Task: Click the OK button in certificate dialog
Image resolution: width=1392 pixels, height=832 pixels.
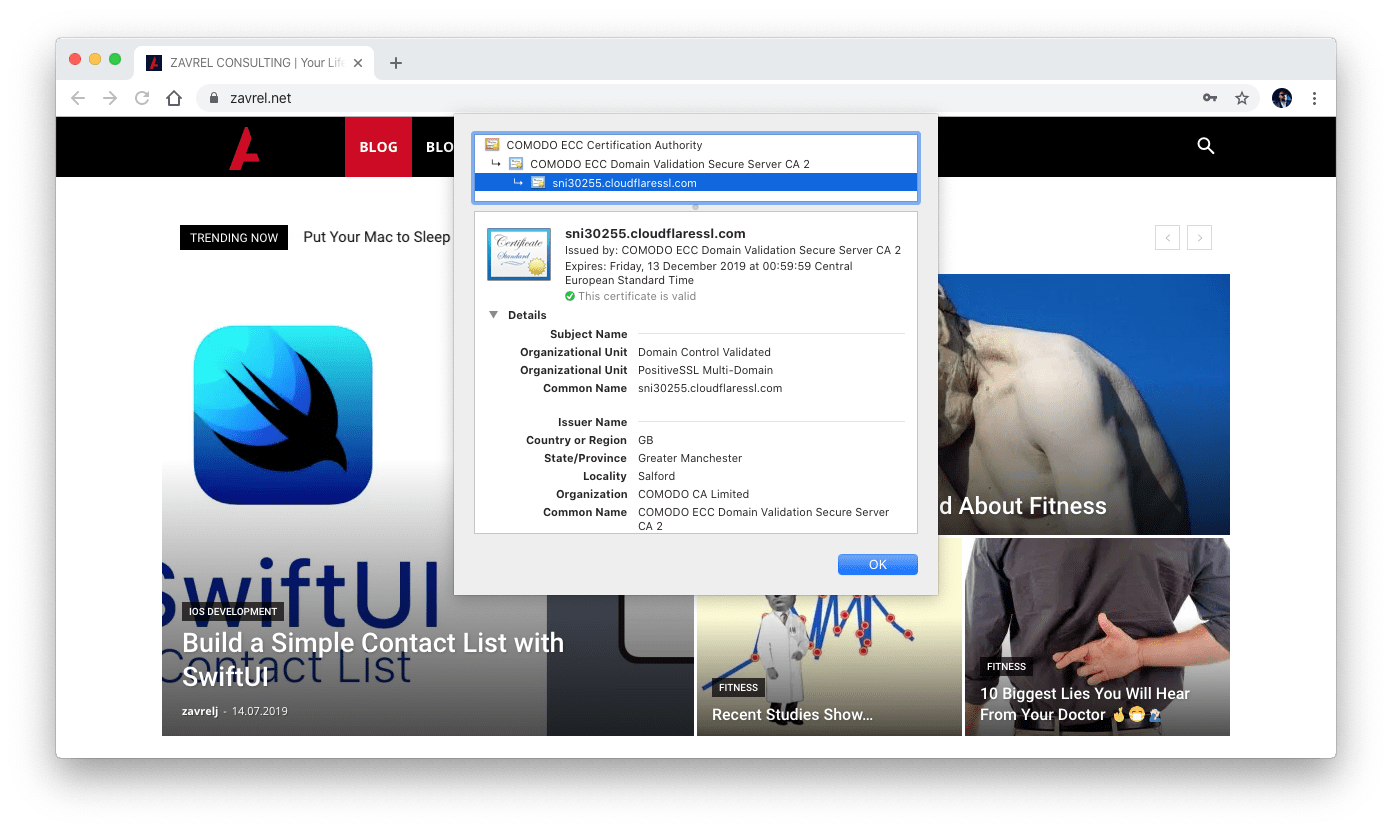Action: click(x=878, y=565)
